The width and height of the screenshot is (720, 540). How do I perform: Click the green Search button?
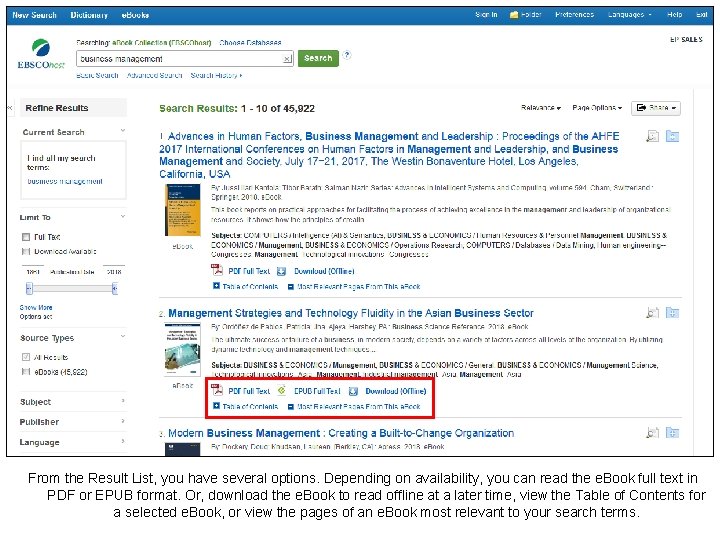(x=318, y=58)
